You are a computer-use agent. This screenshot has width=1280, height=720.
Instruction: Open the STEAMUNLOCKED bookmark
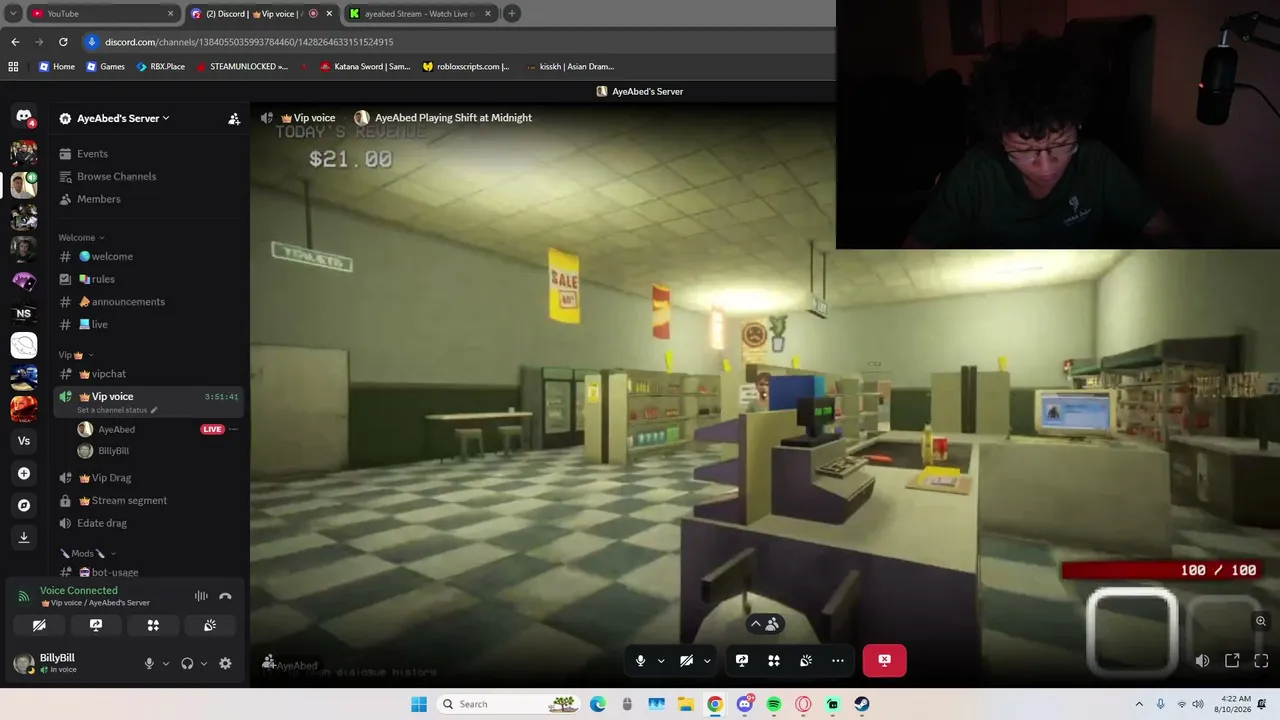pos(241,67)
